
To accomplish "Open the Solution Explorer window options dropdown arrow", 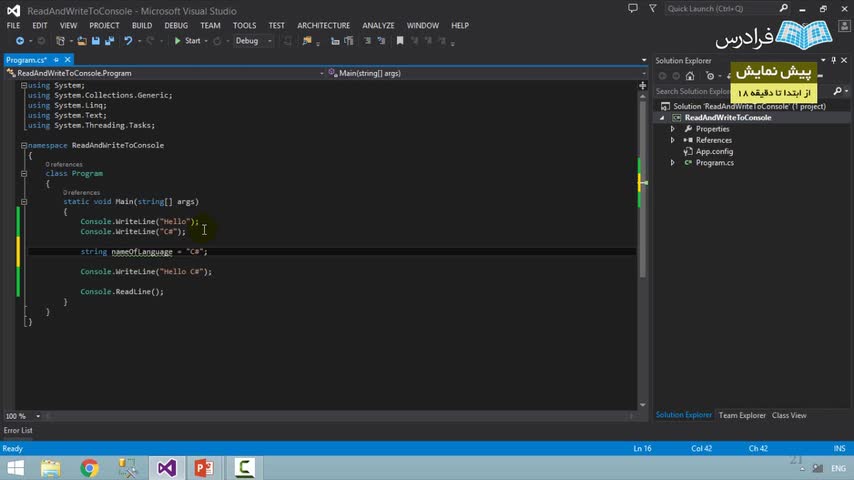I will [823, 60].
